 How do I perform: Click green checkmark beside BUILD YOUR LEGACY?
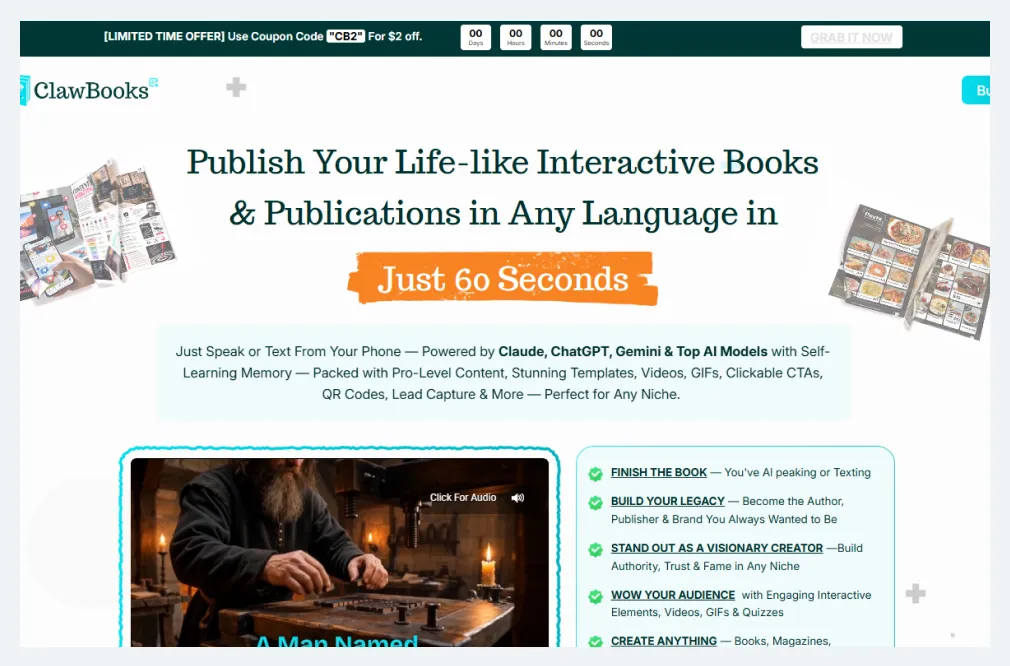[x=595, y=502]
